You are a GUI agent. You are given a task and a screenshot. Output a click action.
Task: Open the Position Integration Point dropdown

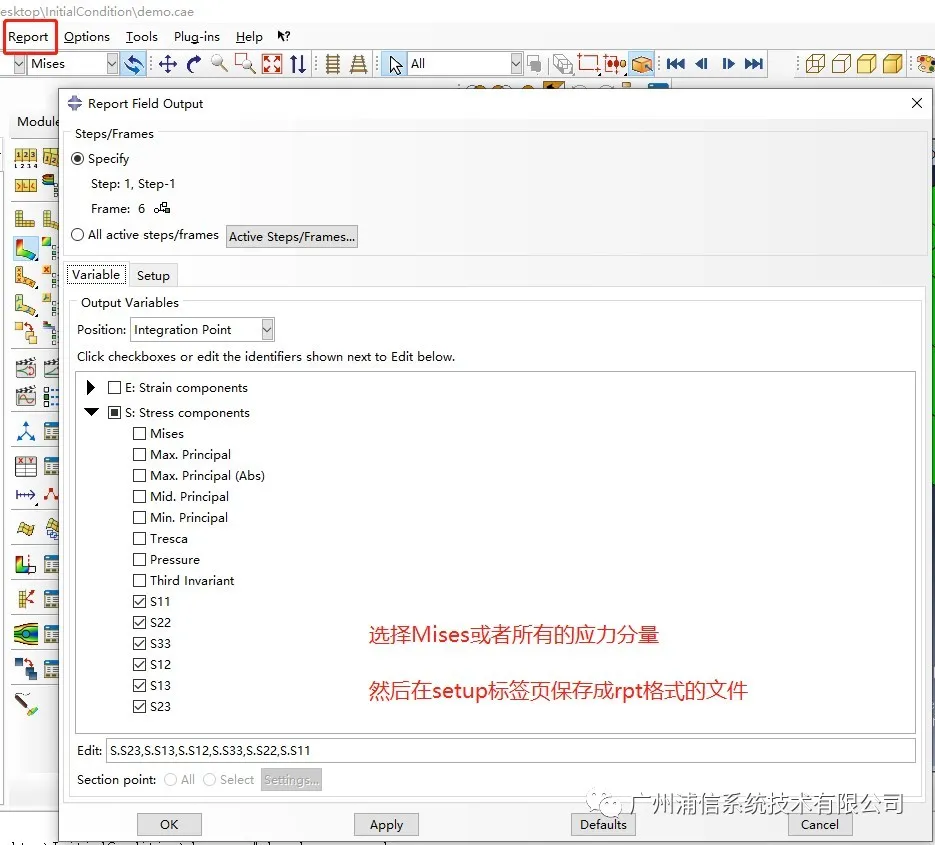click(202, 330)
